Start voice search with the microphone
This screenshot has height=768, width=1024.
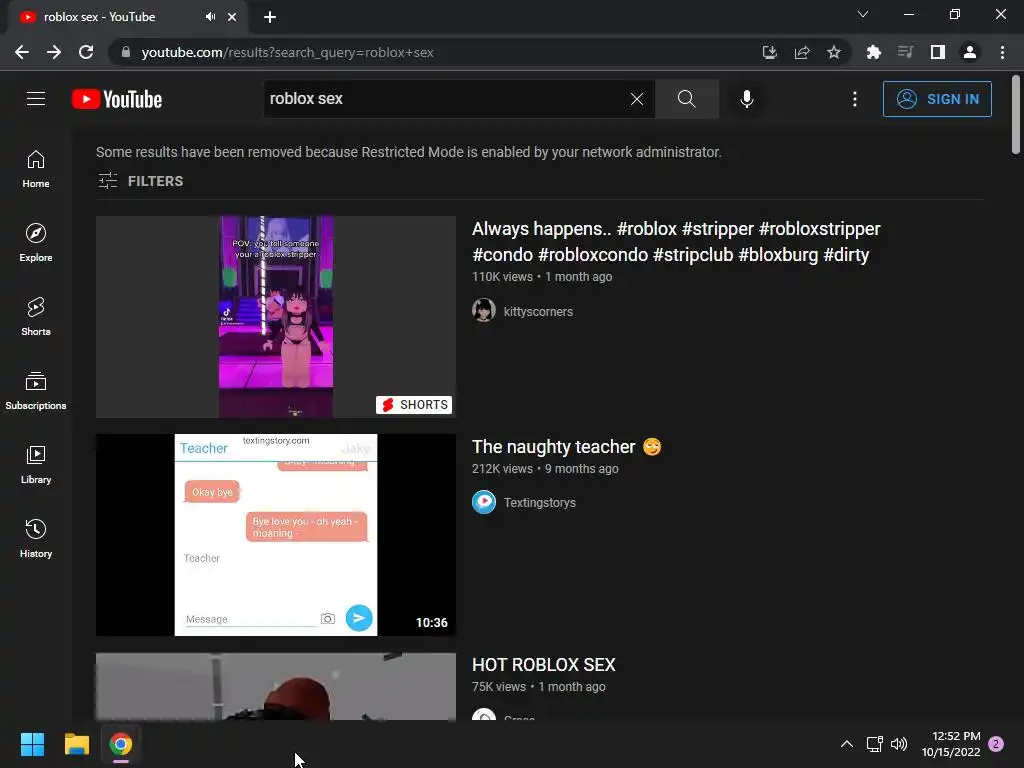point(746,99)
